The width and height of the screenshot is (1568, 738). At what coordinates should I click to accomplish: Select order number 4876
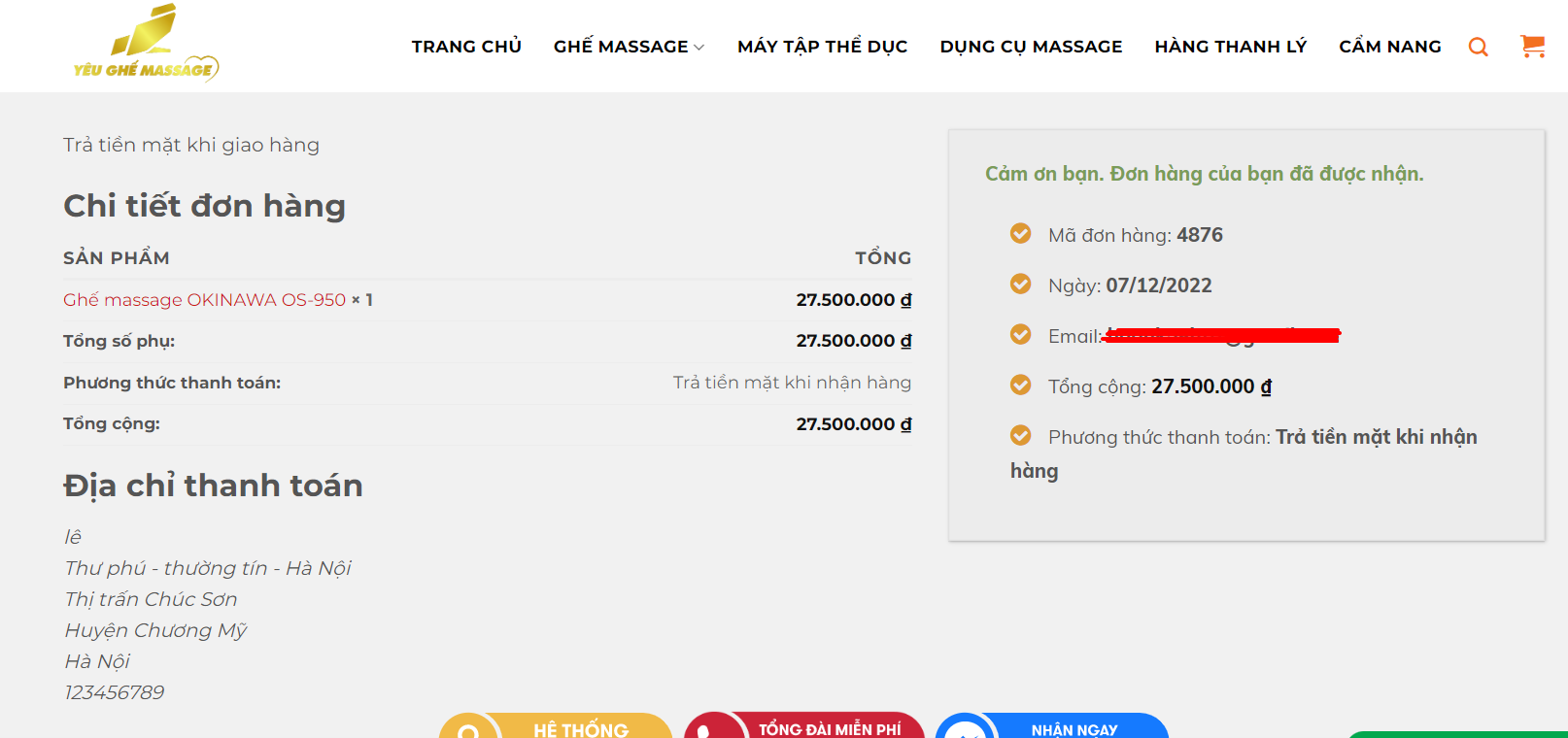point(1200,235)
